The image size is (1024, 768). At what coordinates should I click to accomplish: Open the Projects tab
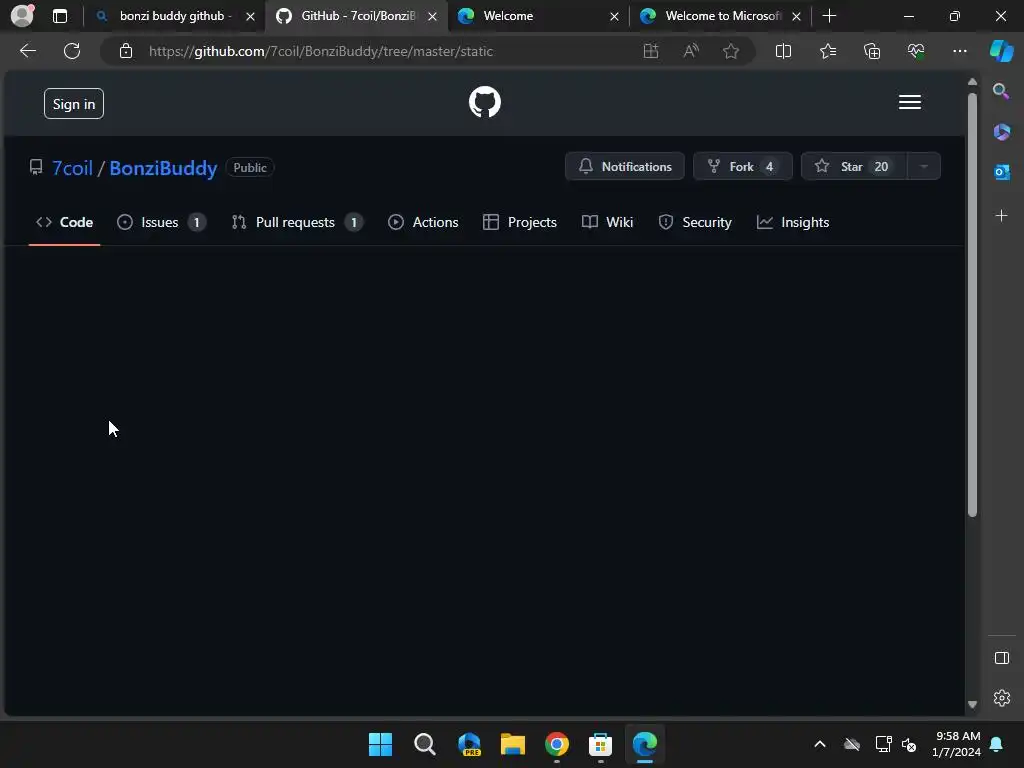click(520, 223)
